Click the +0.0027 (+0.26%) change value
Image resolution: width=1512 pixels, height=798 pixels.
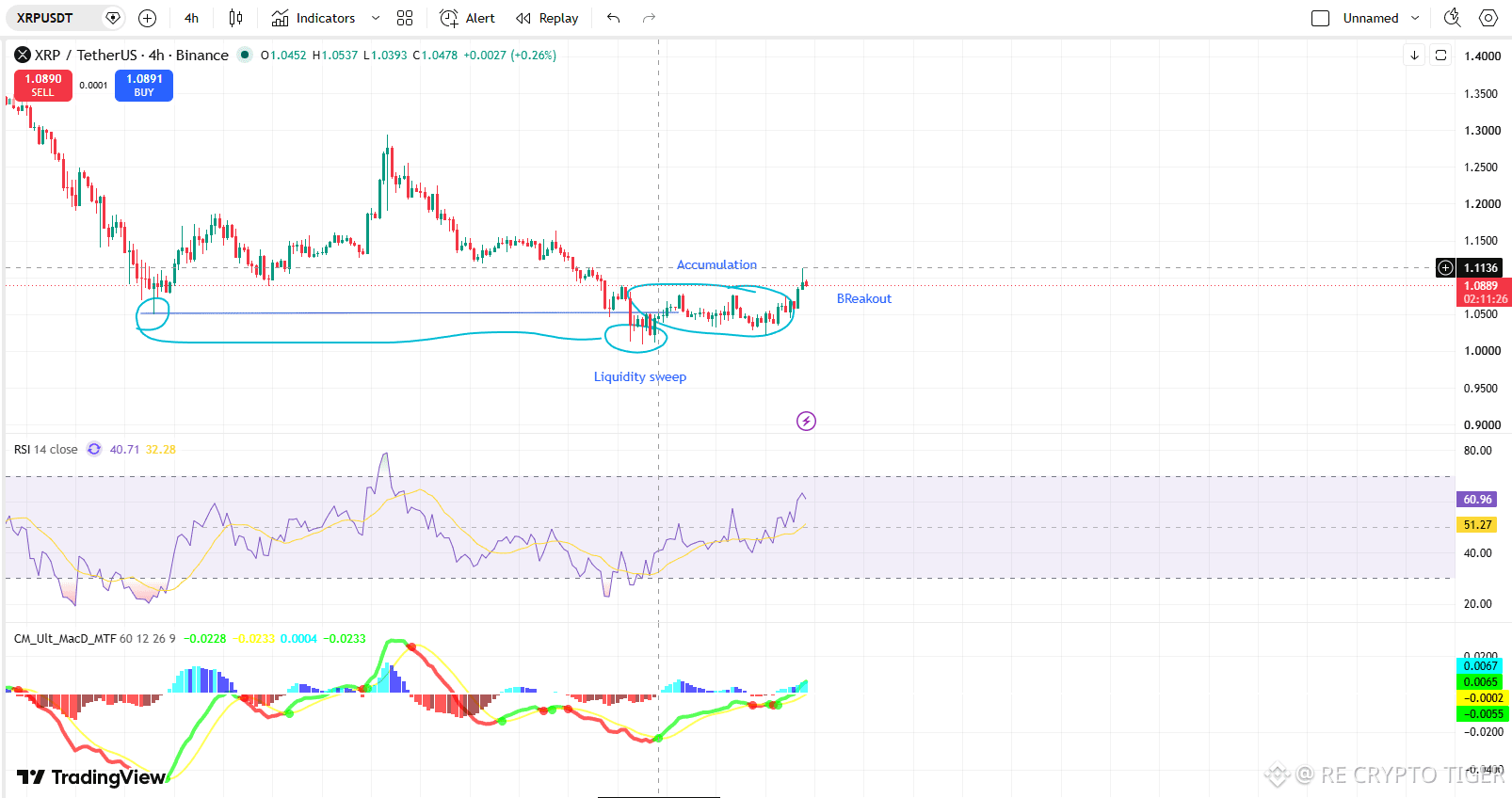(x=509, y=56)
